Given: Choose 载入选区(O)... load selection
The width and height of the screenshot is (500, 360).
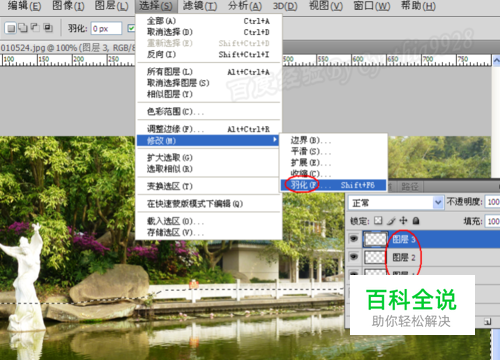Looking at the screenshot, I should pyautogui.click(x=209, y=221).
